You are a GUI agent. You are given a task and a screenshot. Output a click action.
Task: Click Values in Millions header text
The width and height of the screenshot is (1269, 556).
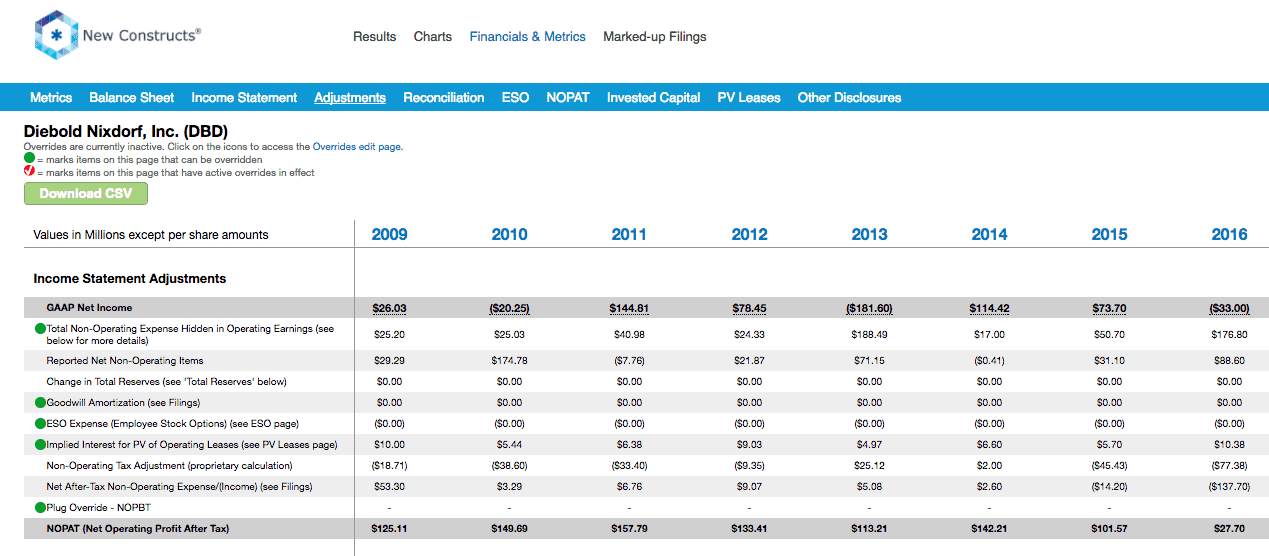click(151, 235)
